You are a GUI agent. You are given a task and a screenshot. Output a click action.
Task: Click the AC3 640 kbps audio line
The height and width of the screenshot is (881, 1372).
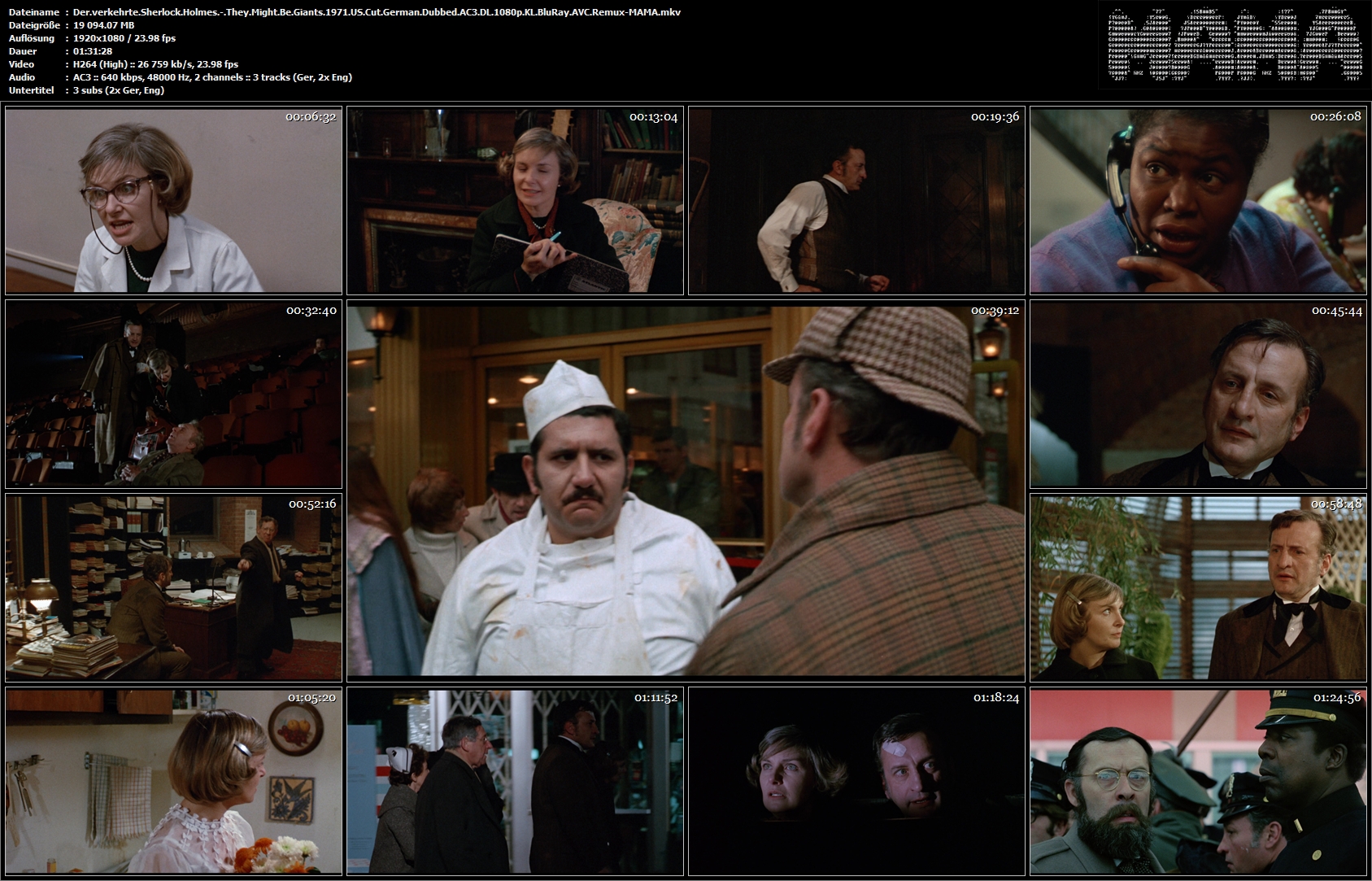[x=212, y=77]
